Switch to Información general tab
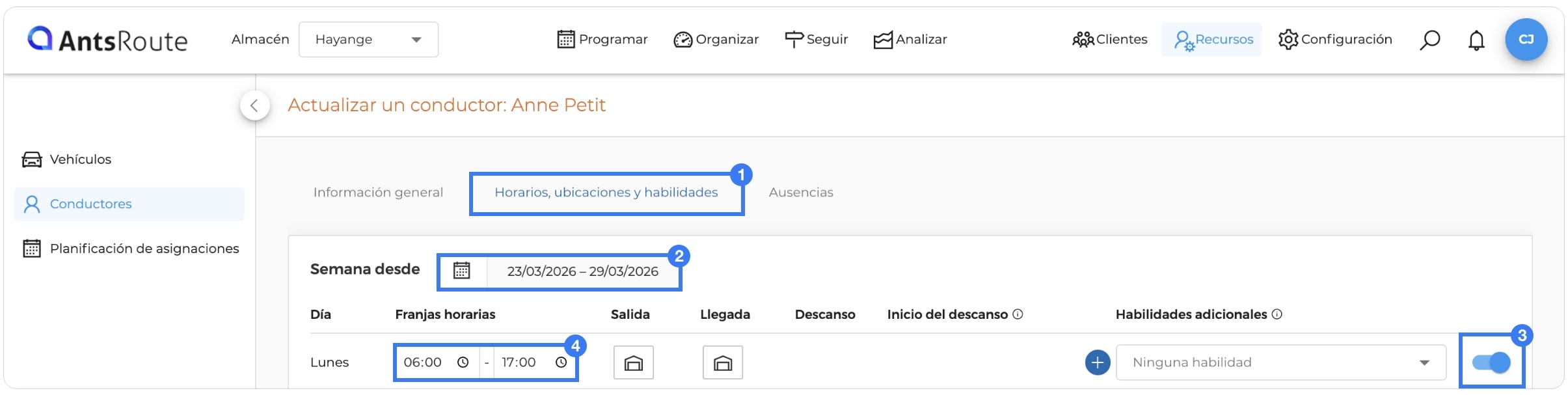The image size is (1568, 395). point(378,193)
